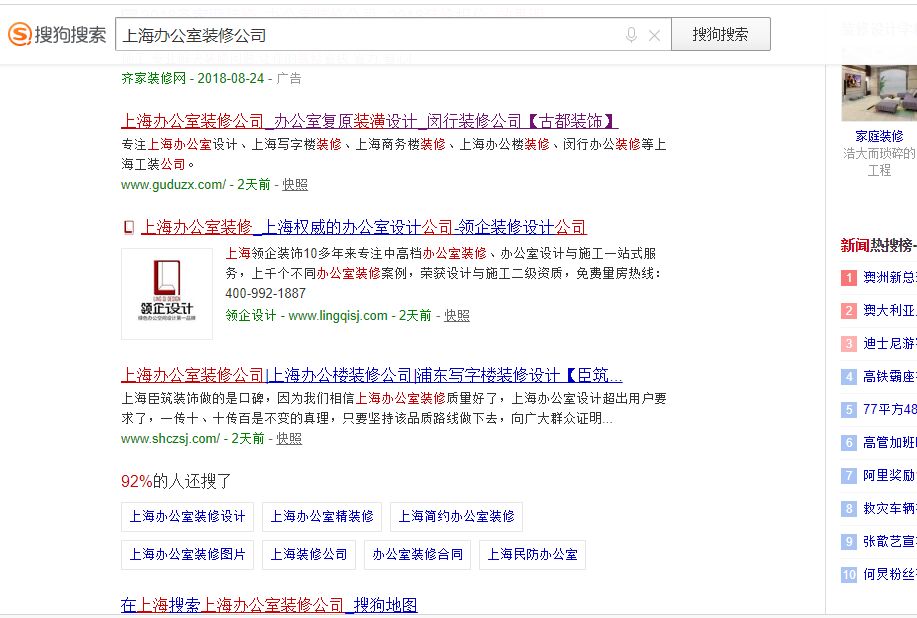Click the www.guduzx.com URL text
Image resolution: width=917 pixels, height=618 pixels.
173,185
